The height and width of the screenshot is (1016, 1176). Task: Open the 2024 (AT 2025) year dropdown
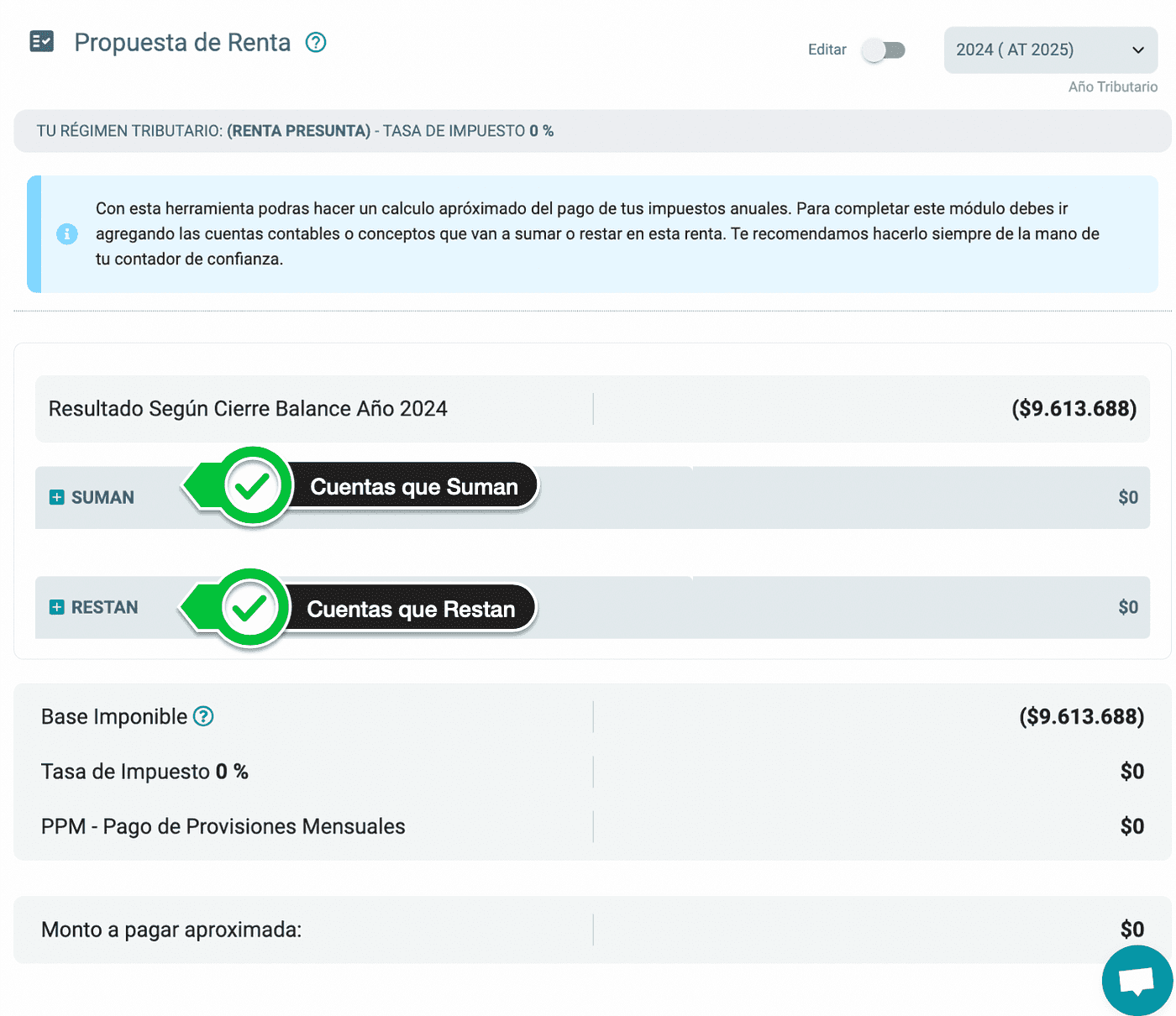pyautogui.click(x=1050, y=50)
